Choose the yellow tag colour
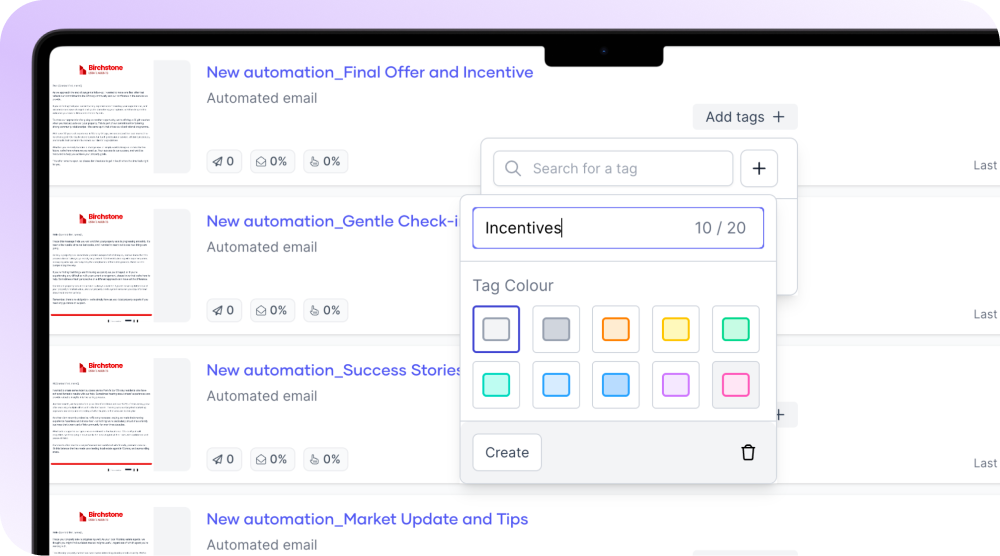1000x556 pixels. [x=675, y=329]
